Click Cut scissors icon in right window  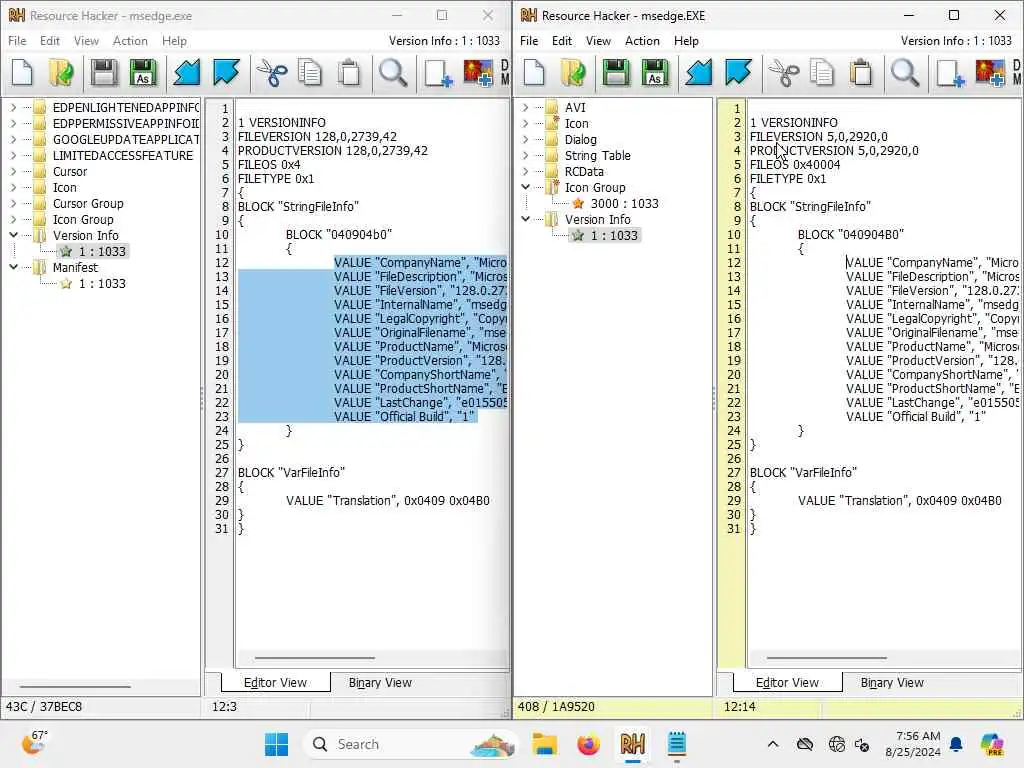coord(783,72)
